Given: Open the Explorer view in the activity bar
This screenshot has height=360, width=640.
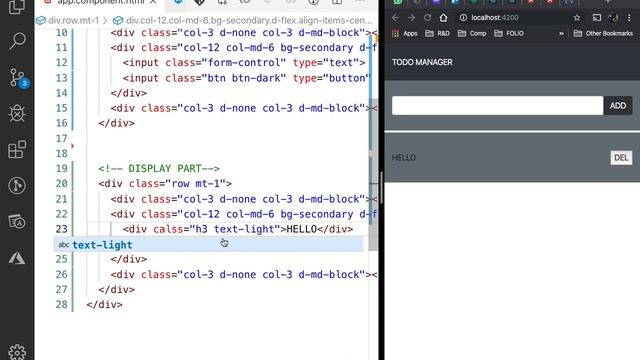Looking at the screenshot, I should 17,6.
